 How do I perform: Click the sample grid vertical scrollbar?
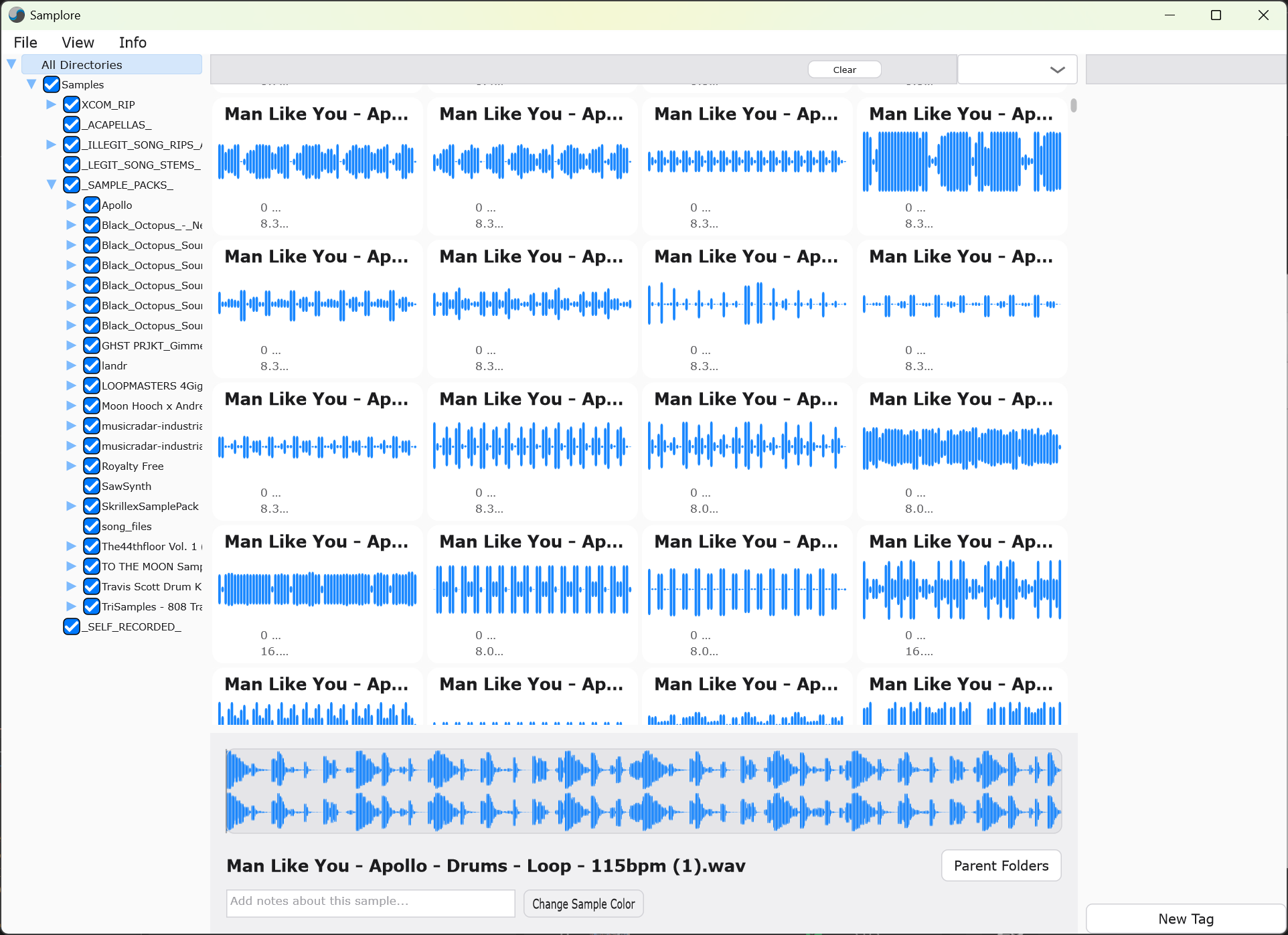pyautogui.click(x=1073, y=106)
